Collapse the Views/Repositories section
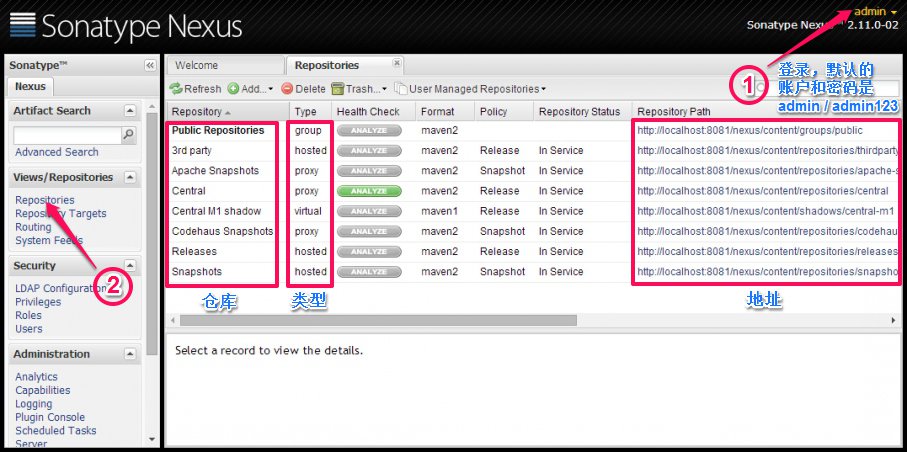The height and width of the screenshot is (452, 907). pos(130,177)
